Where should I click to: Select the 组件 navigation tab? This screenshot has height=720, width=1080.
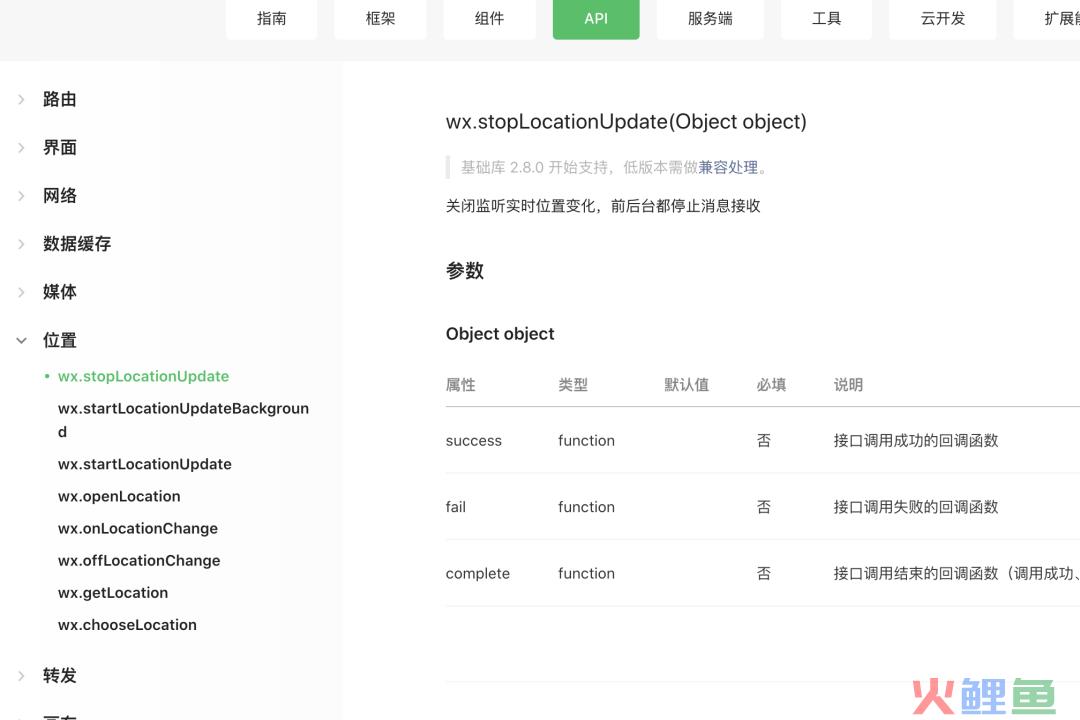tap(489, 19)
